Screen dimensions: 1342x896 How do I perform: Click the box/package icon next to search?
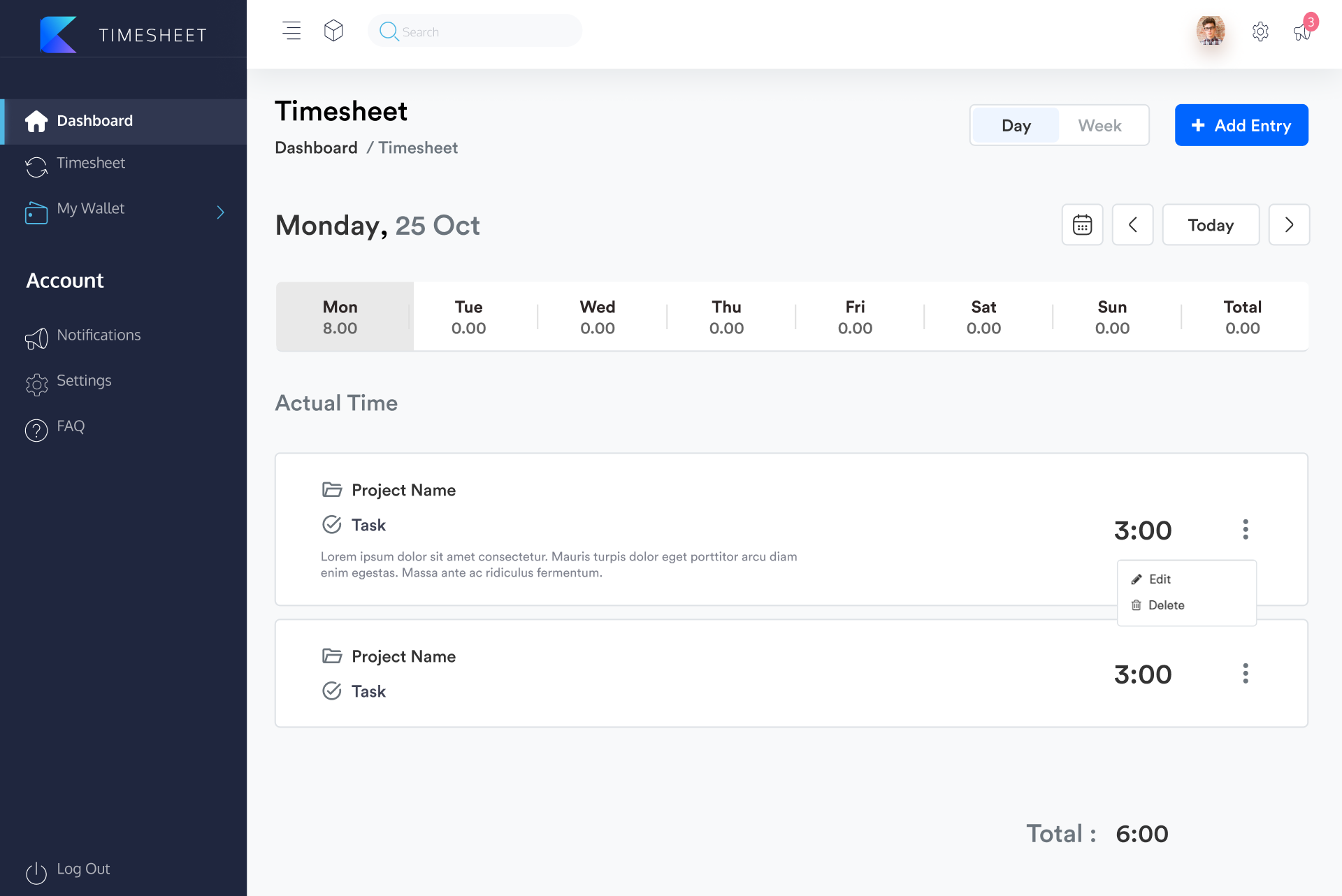pos(333,30)
